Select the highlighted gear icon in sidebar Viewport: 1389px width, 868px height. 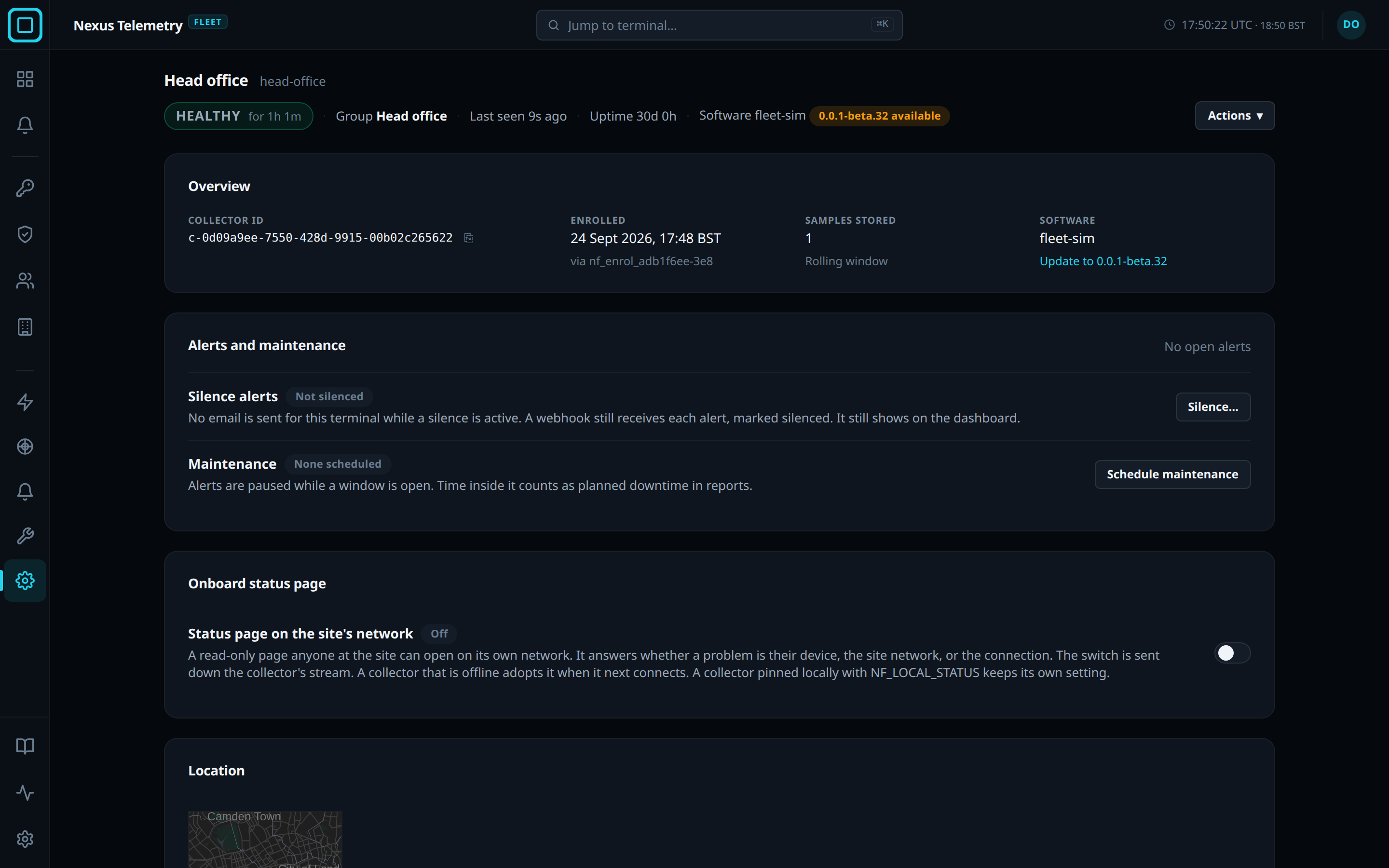coord(25,581)
